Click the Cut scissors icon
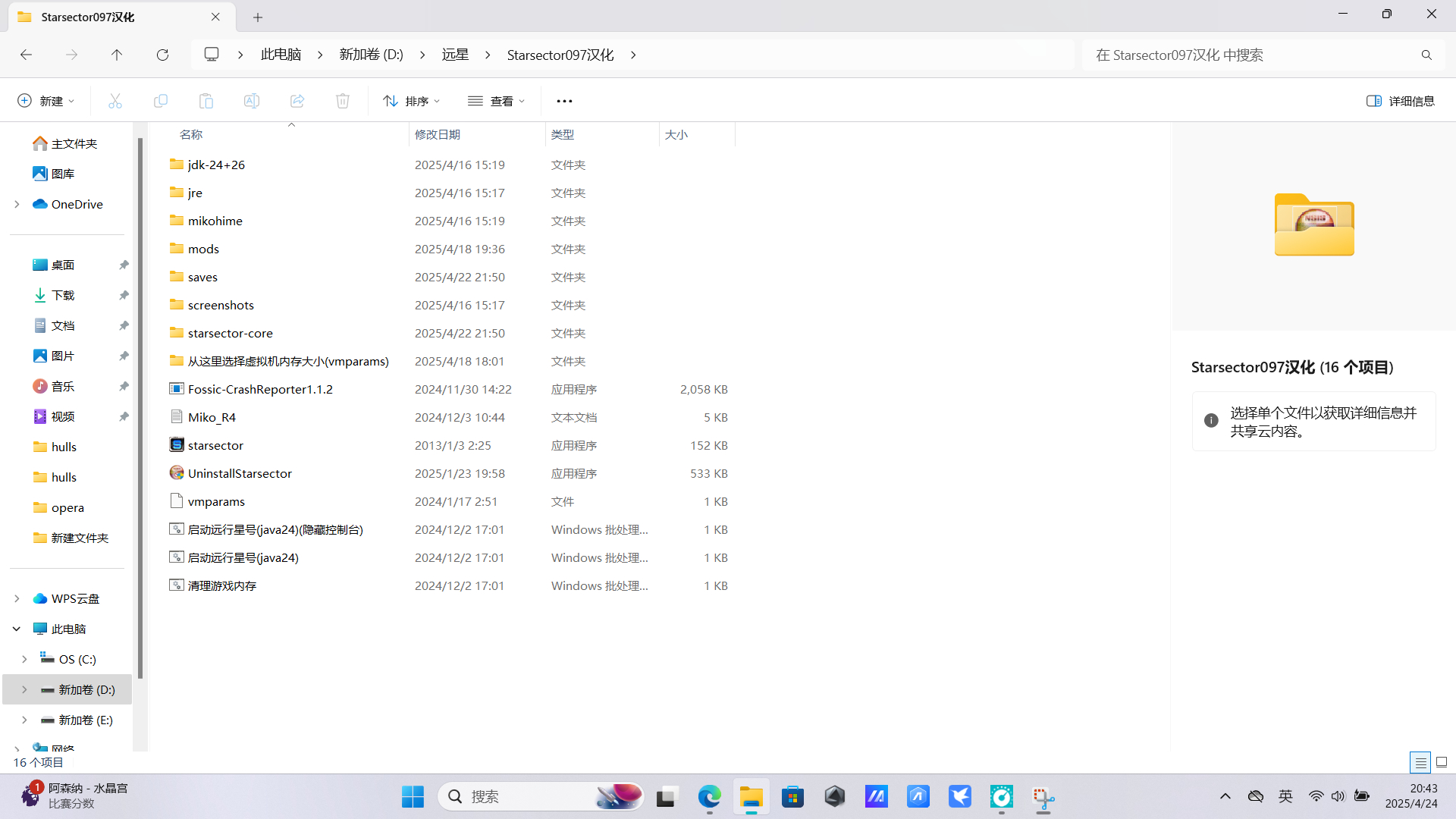 (x=115, y=101)
